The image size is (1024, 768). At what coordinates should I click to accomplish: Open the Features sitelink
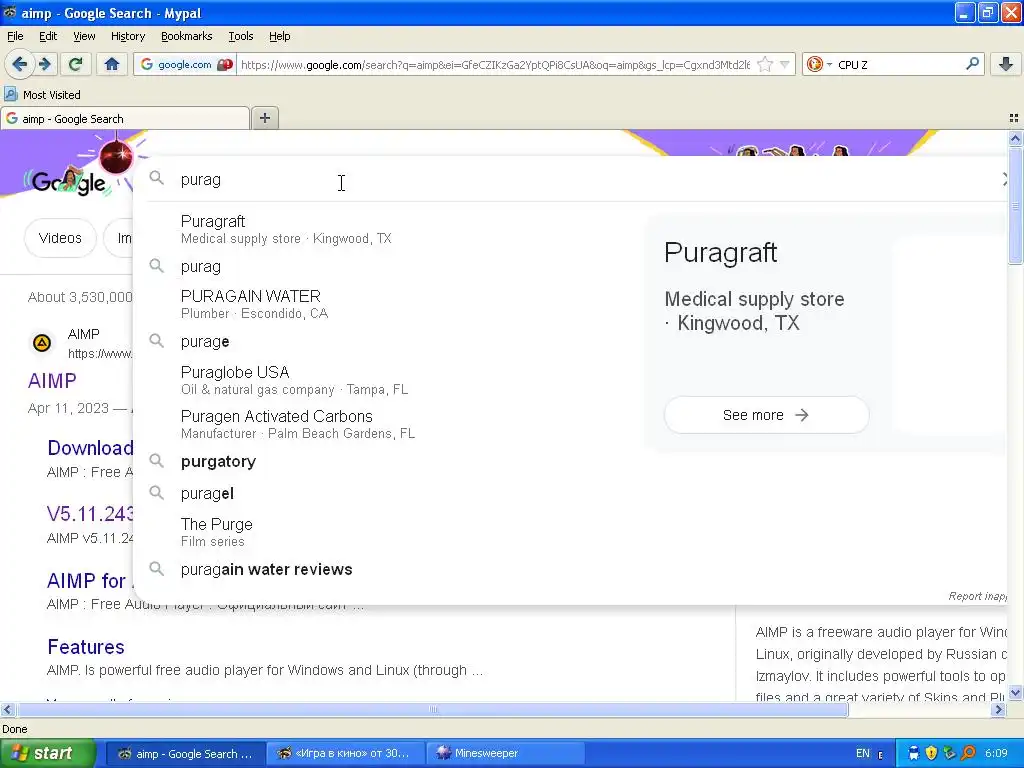(x=86, y=647)
